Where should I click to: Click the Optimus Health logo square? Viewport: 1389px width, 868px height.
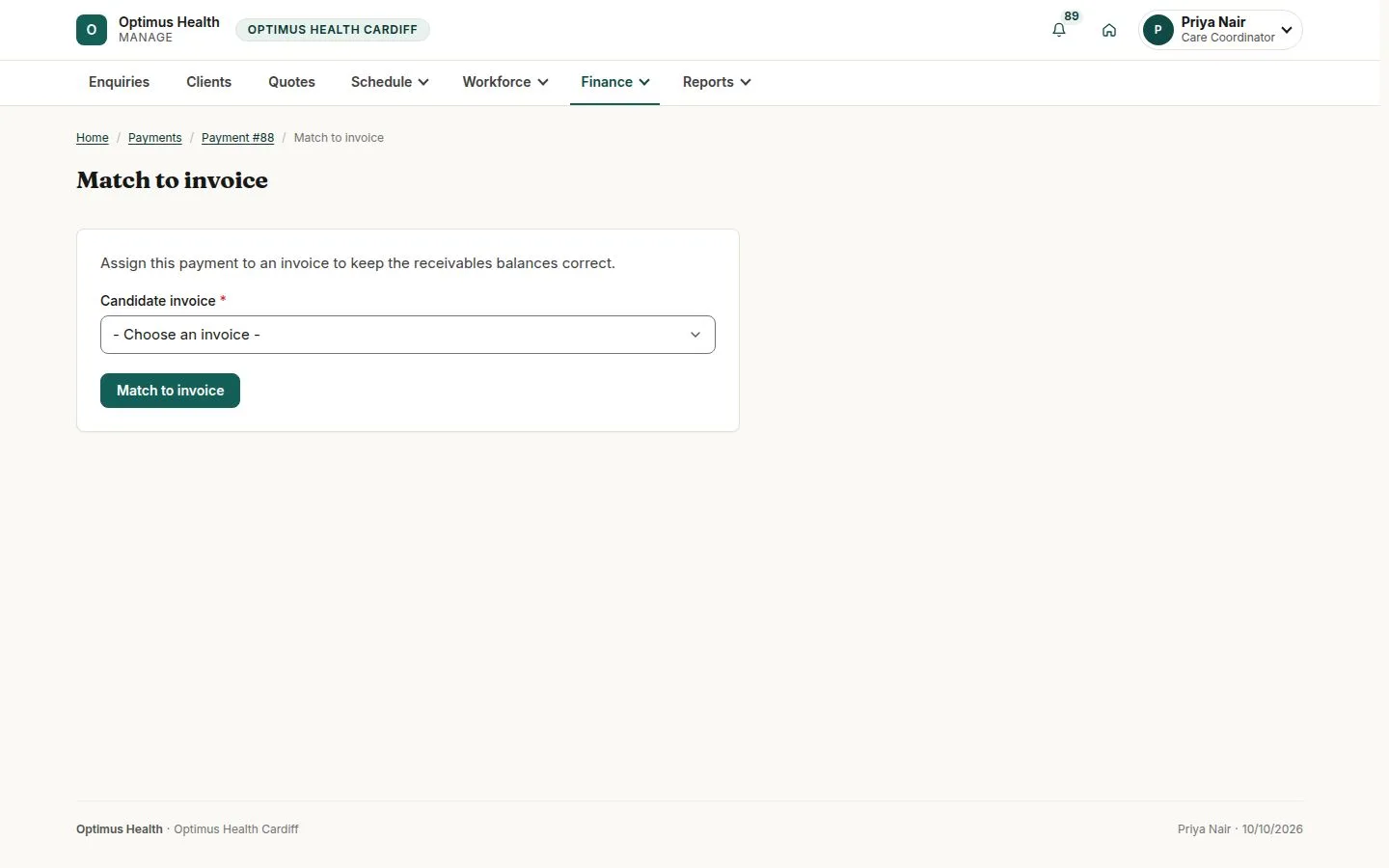tap(92, 30)
